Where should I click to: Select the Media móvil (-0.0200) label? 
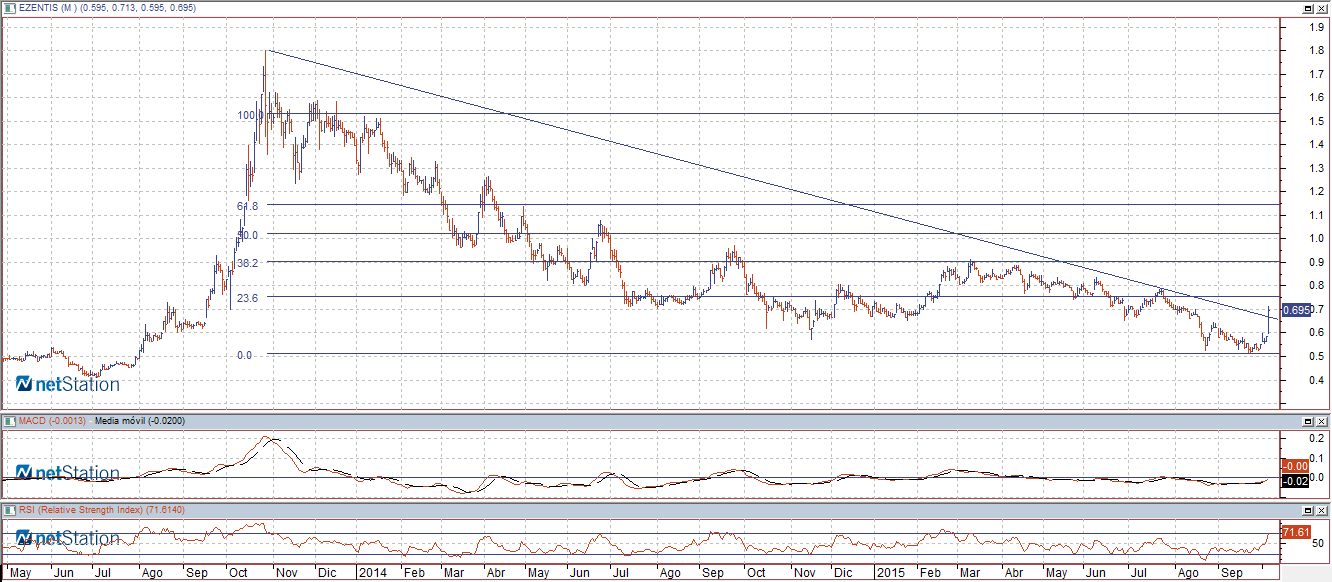click(139, 422)
